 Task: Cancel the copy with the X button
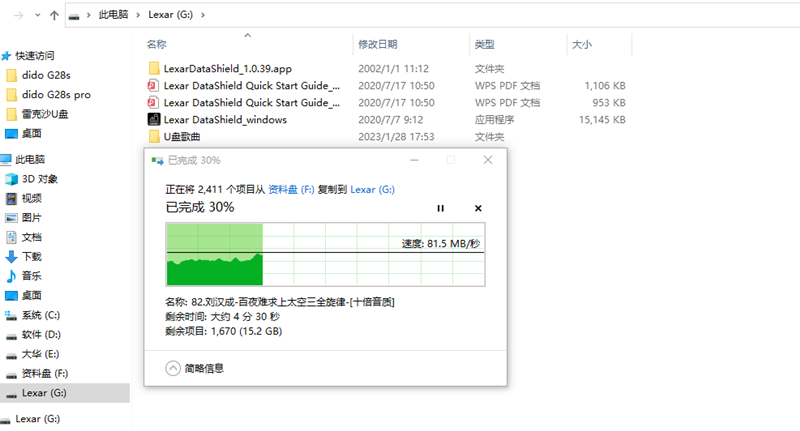[x=478, y=208]
